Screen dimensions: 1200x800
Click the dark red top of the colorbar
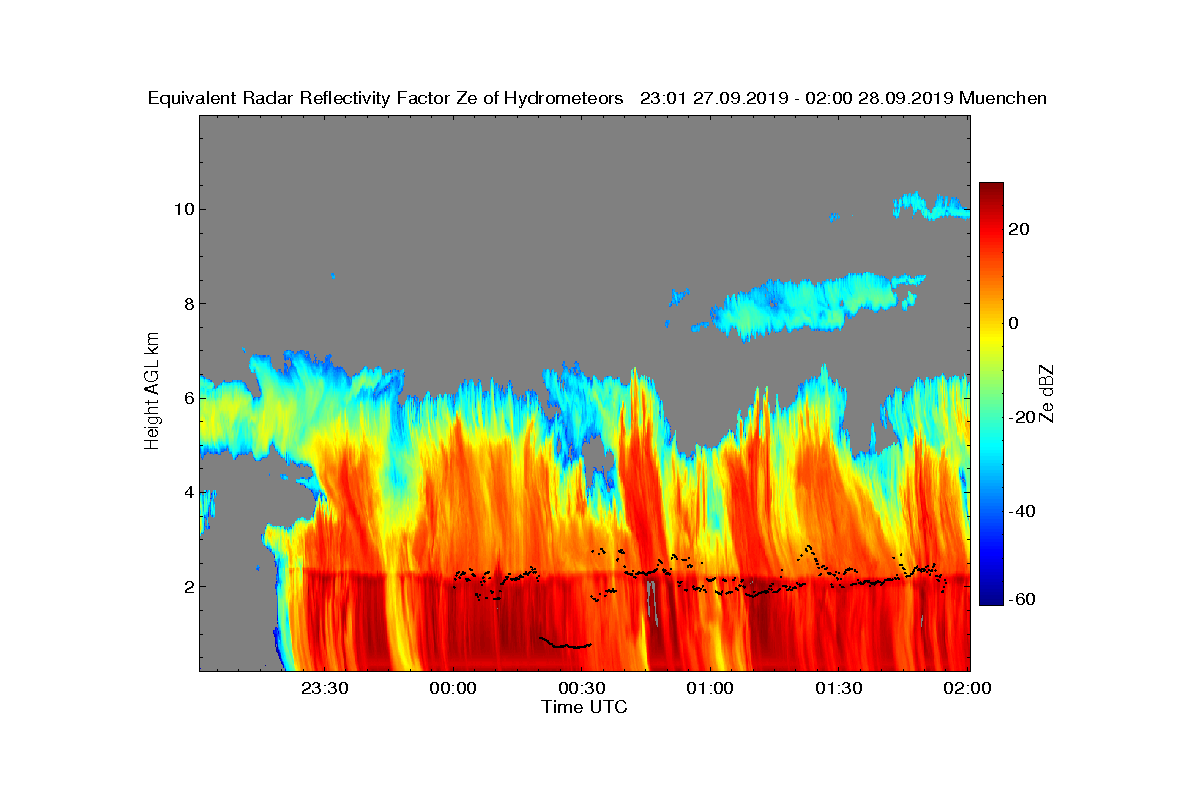[991, 190]
